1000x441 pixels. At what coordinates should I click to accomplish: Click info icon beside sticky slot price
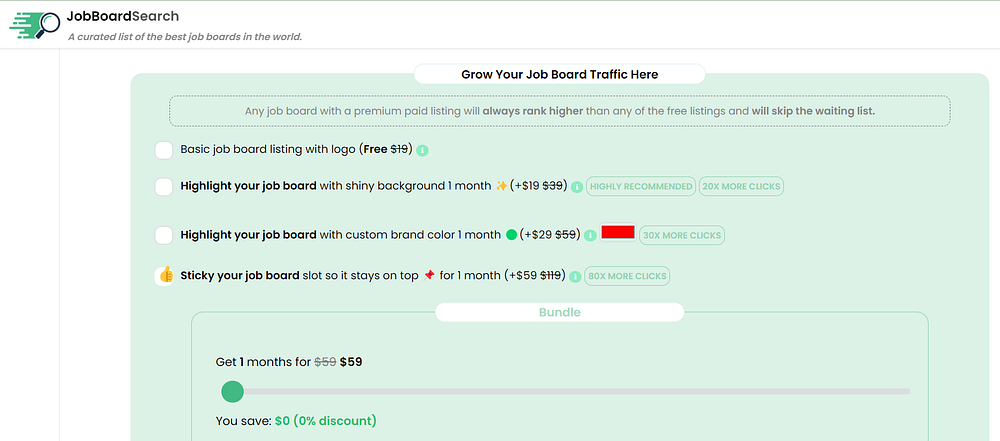pyautogui.click(x=575, y=276)
